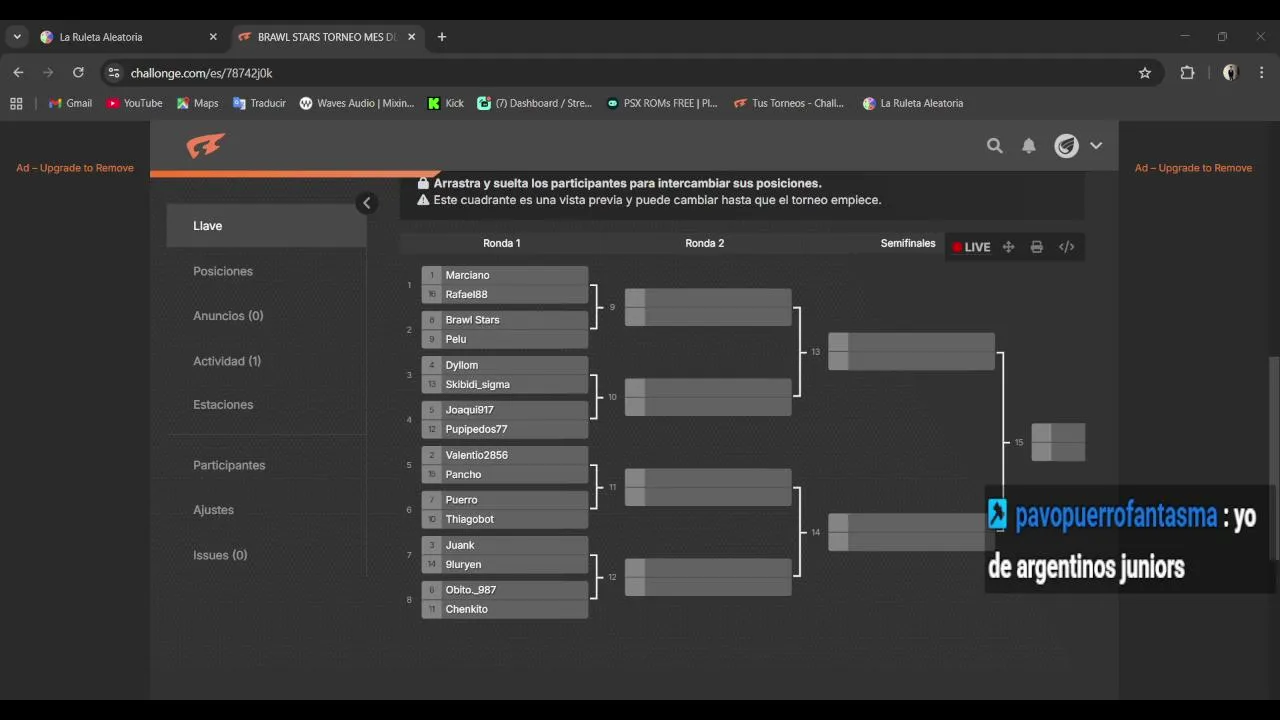The image size is (1280, 720).
Task: Select the Llave sidebar tab
Action: coord(266,226)
